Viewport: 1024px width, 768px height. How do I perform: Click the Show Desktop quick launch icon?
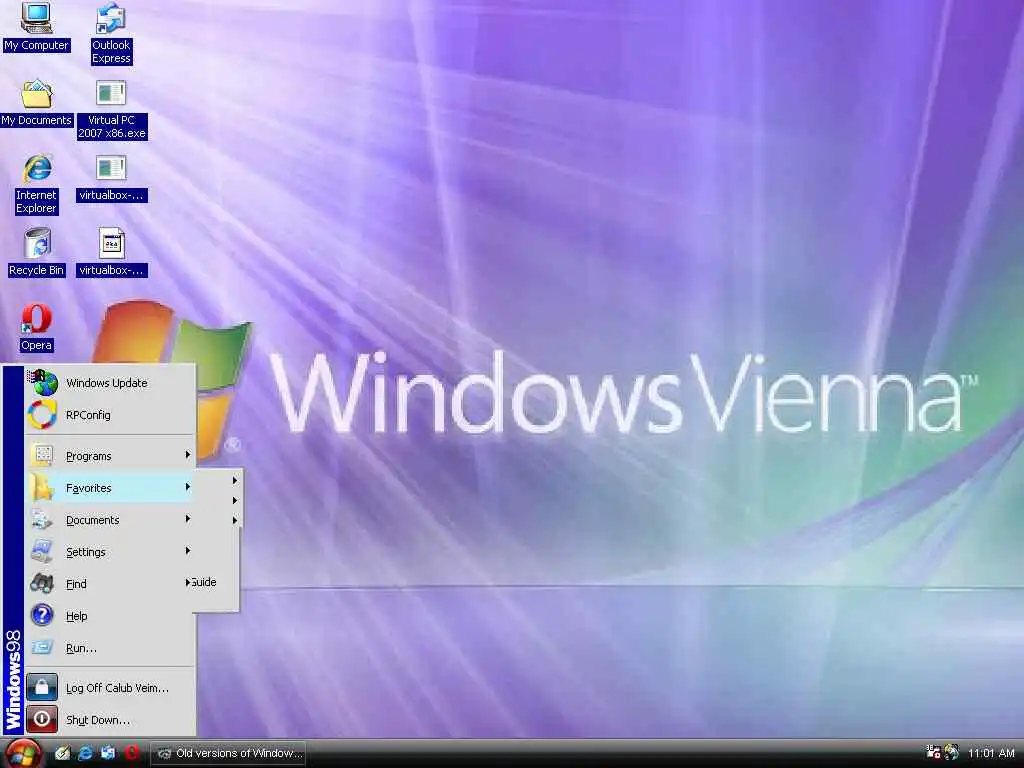coord(63,753)
